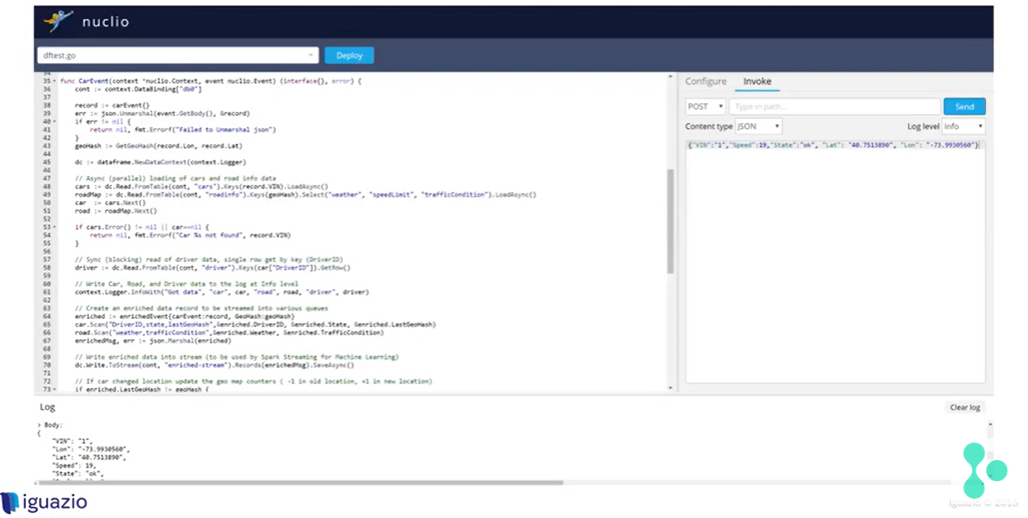1028x518 pixels.
Task: Click the '"Speed": 19' log entry
Action: (x=74, y=465)
